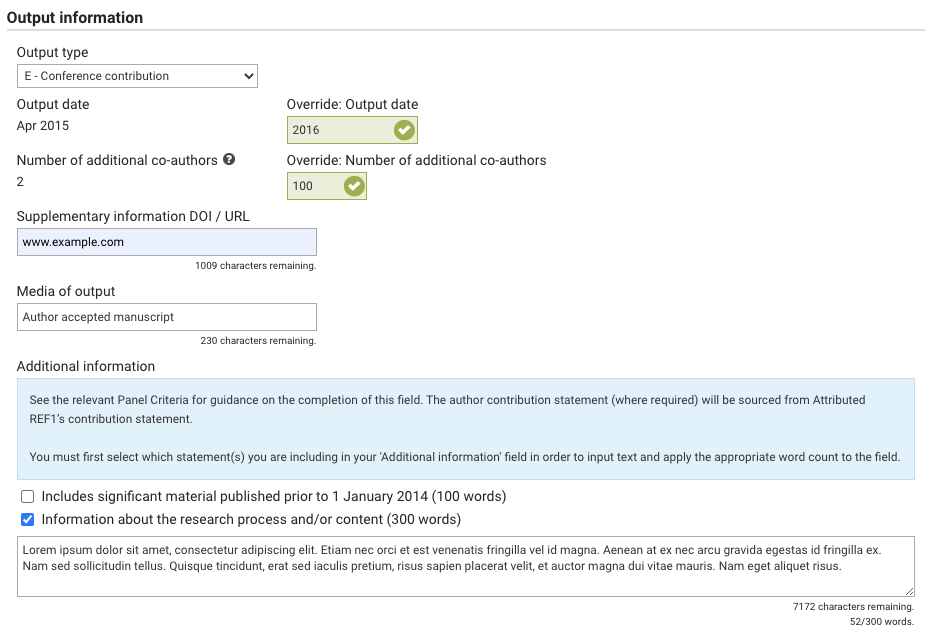This screenshot has height=640, width=933.
Task: Click the 'Output type' field label
Action: [52, 52]
